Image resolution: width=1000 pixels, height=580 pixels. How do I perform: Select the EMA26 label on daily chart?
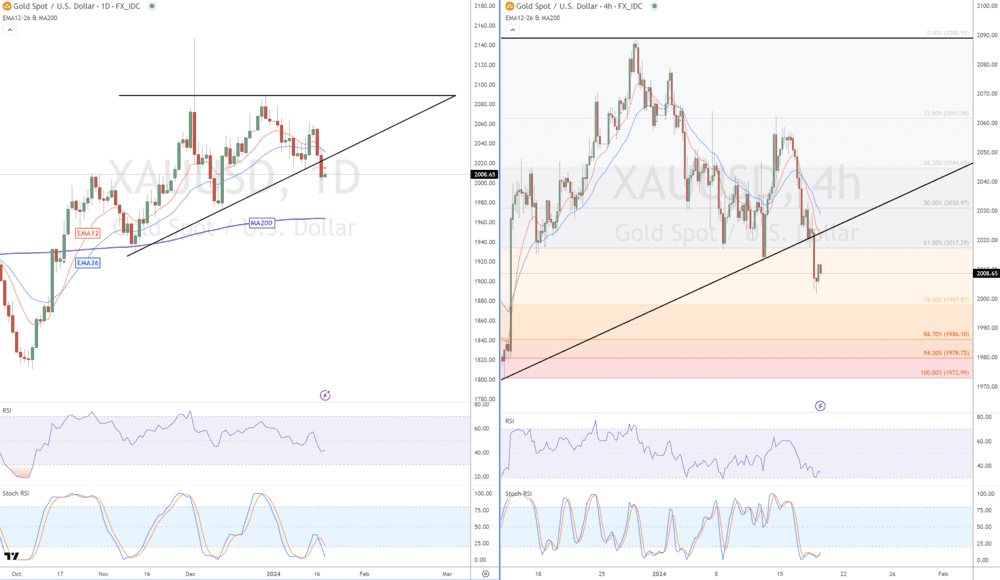[x=87, y=263]
